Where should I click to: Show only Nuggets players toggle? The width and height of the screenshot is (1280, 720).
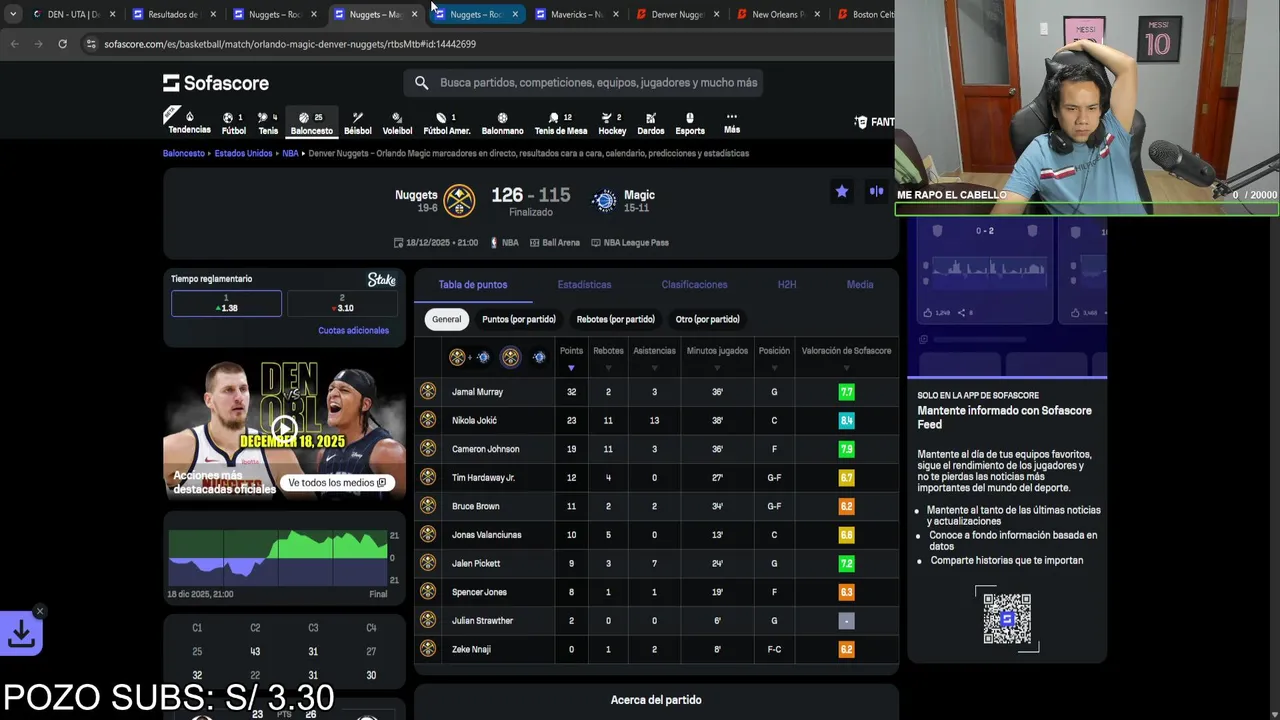[511, 357]
